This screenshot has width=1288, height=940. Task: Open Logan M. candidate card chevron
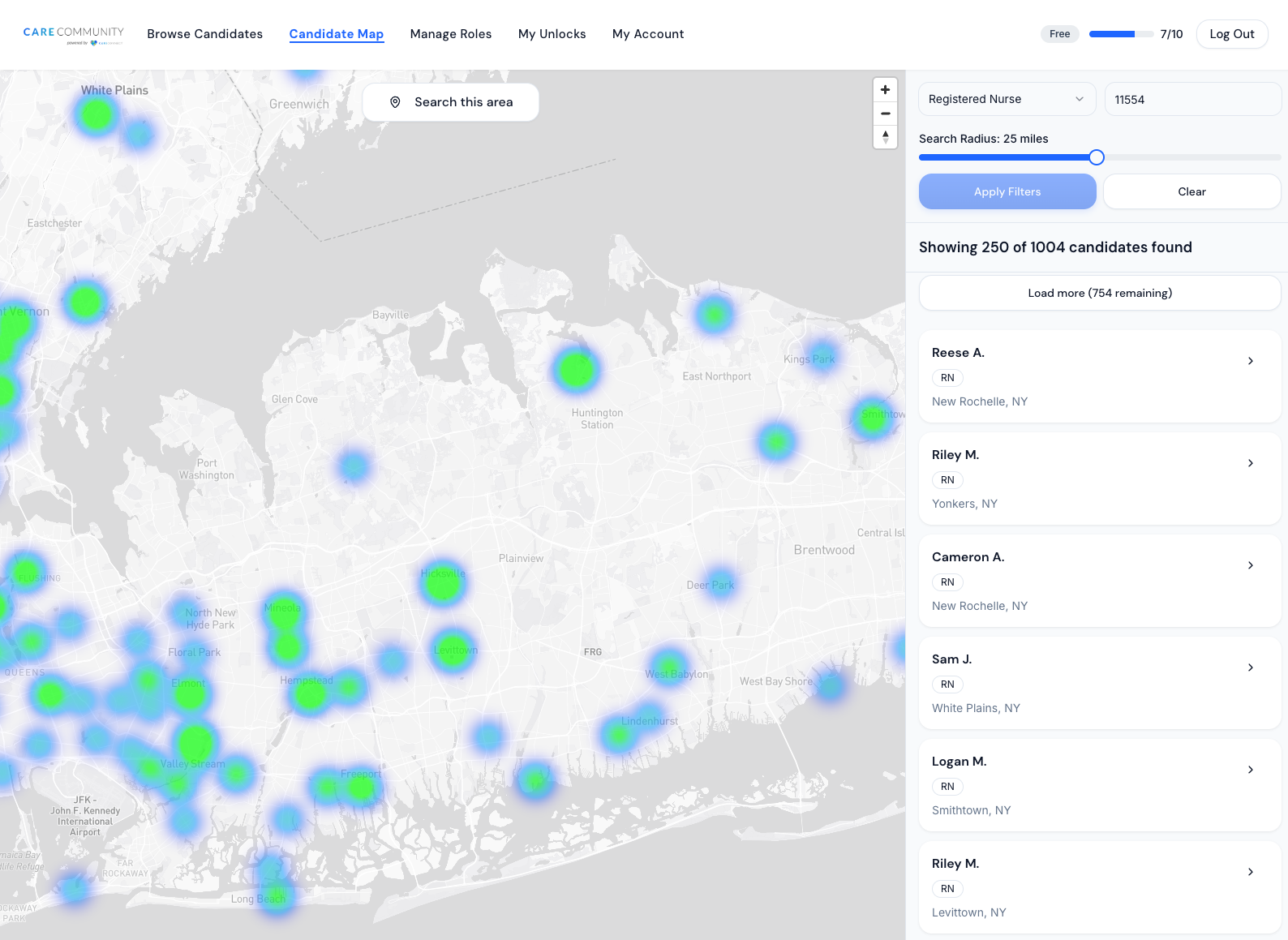coord(1250,770)
